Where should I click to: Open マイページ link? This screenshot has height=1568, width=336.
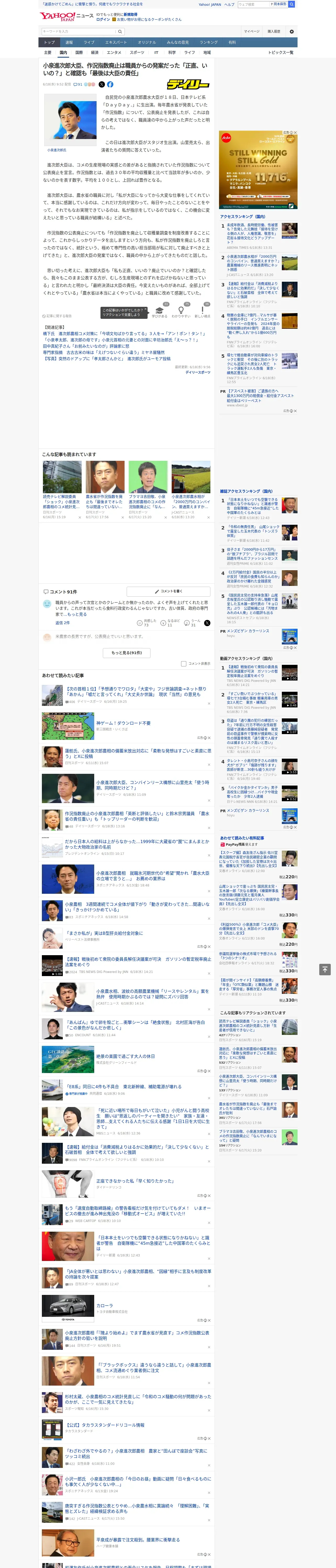pos(251,31)
